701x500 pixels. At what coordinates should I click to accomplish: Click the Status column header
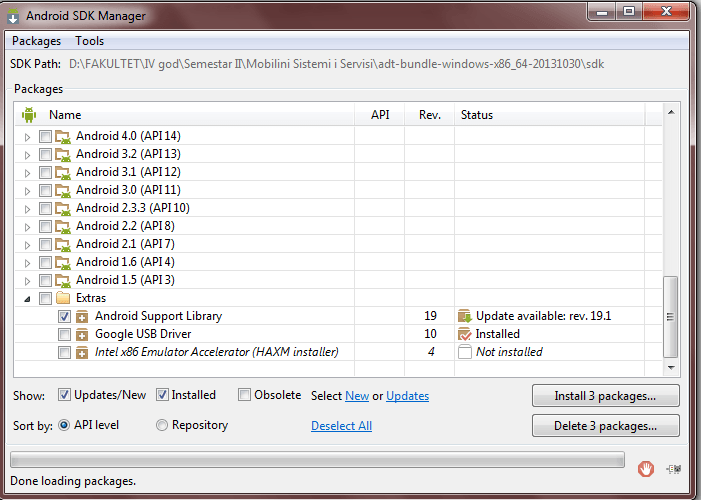point(550,115)
